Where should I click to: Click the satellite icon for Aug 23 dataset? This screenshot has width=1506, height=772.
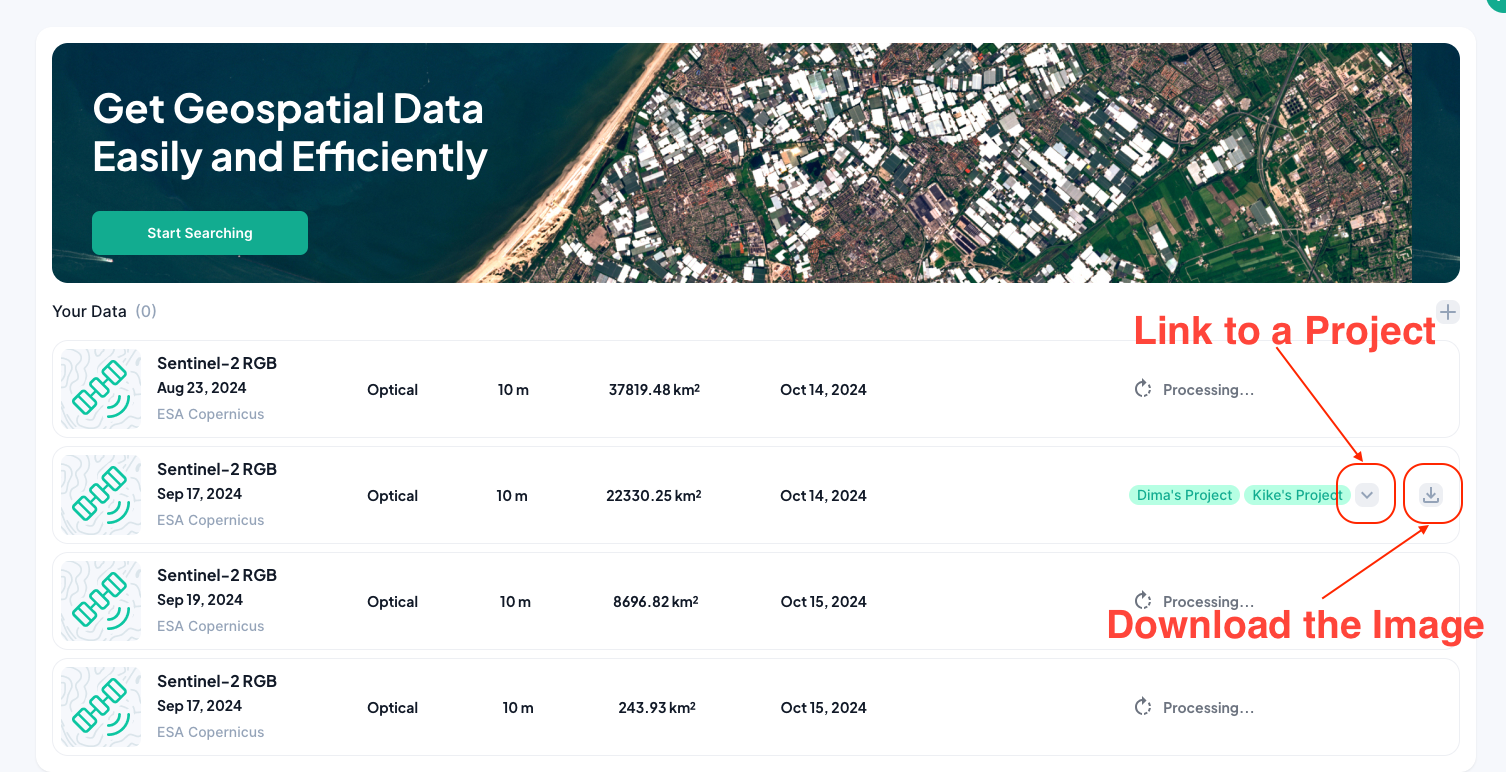(101, 389)
